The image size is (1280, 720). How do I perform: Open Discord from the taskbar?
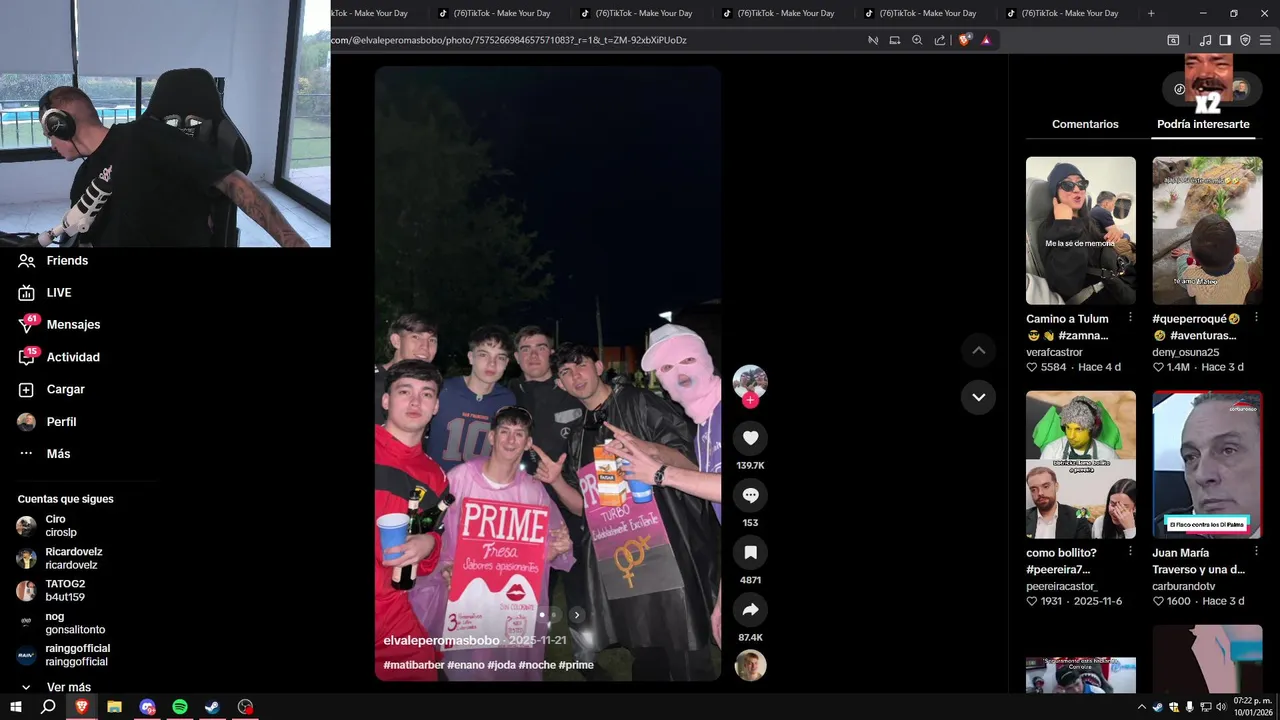(148, 707)
